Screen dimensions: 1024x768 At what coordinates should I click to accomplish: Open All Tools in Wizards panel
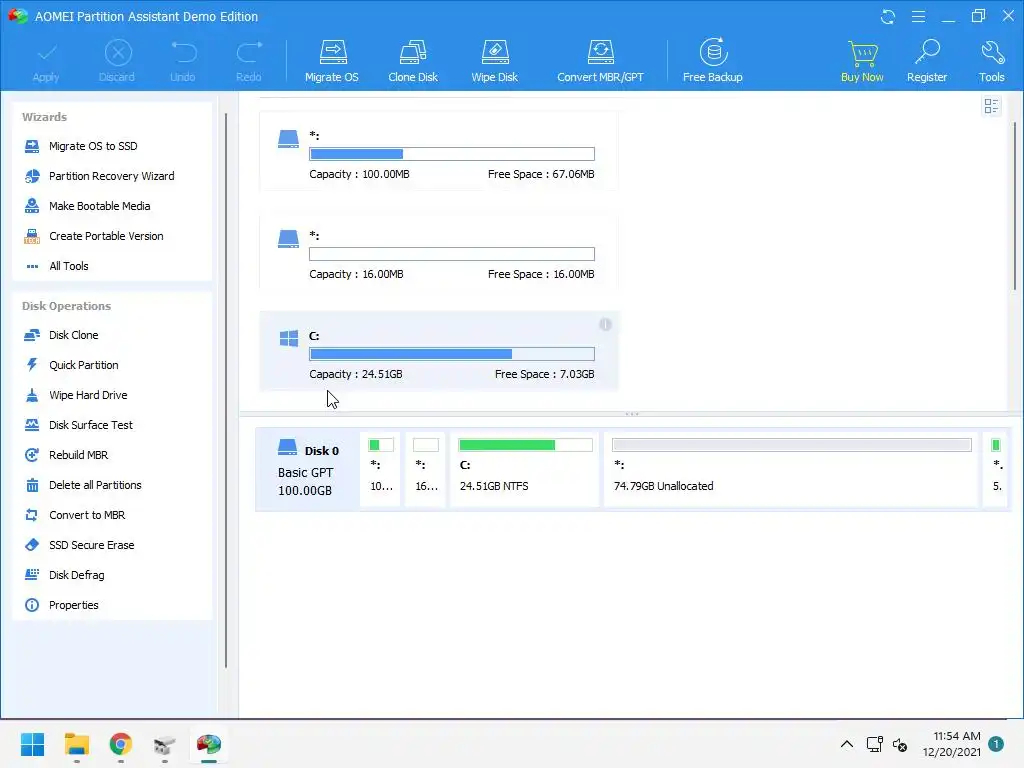click(x=69, y=266)
